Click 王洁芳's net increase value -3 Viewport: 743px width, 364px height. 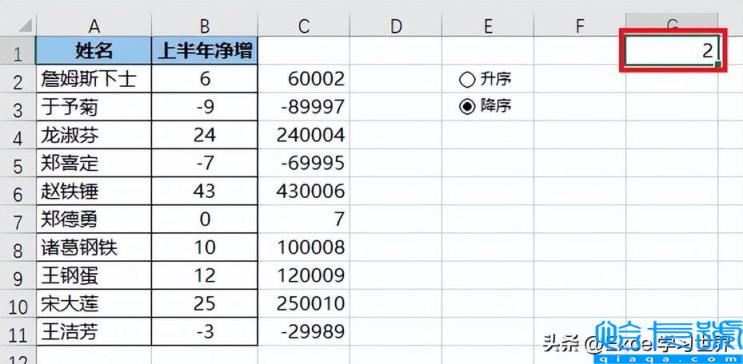click(x=205, y=332)
